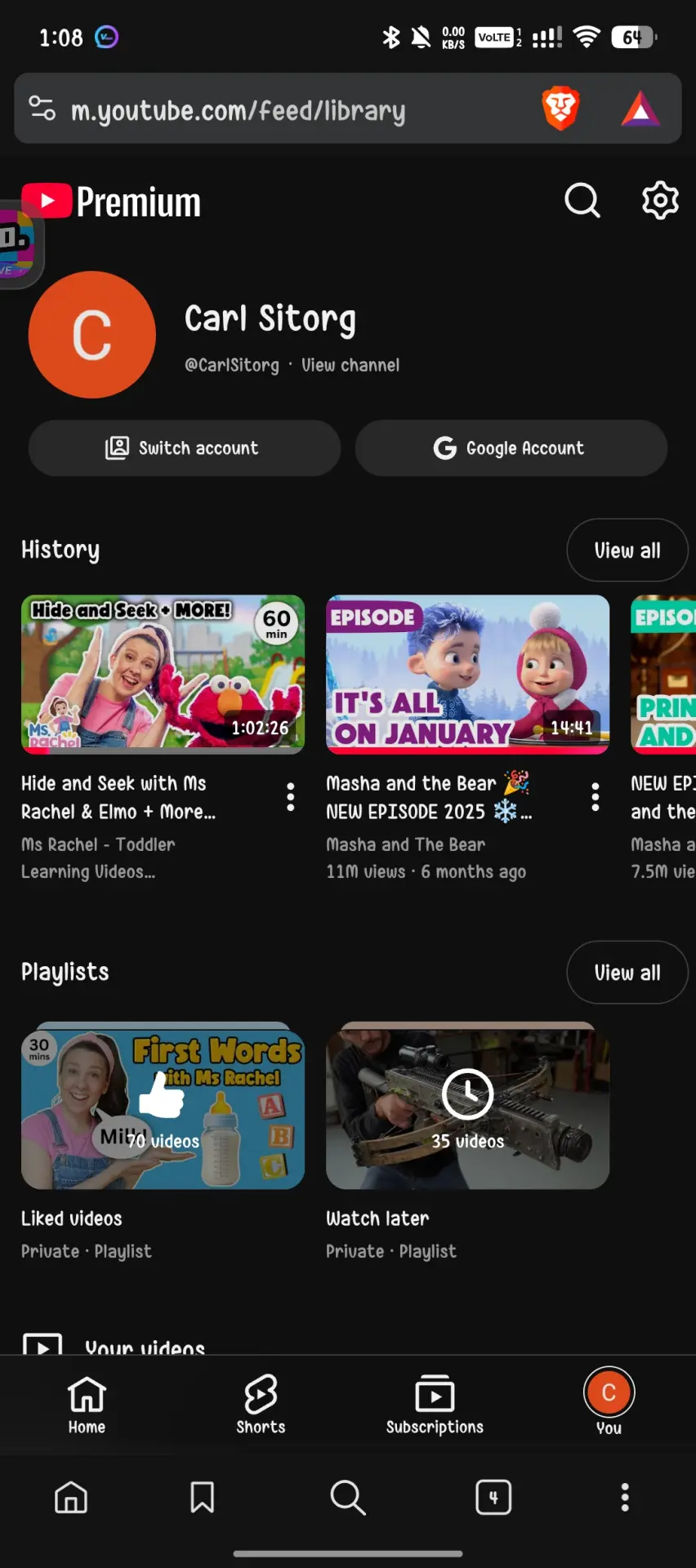Viewport: 696px width, 1568px height.
Task: Open Google Account button
Action: point(511,448)
